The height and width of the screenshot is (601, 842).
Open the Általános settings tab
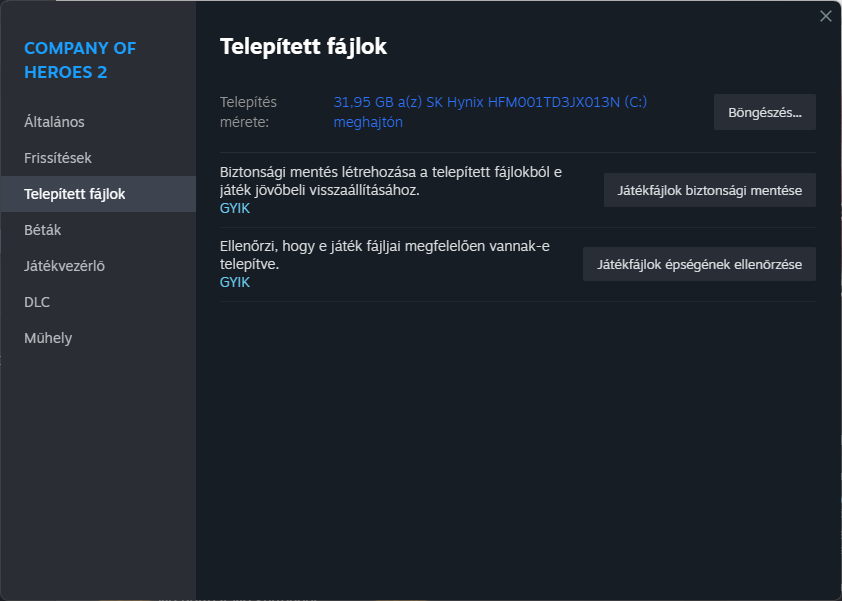coord(54,122)
